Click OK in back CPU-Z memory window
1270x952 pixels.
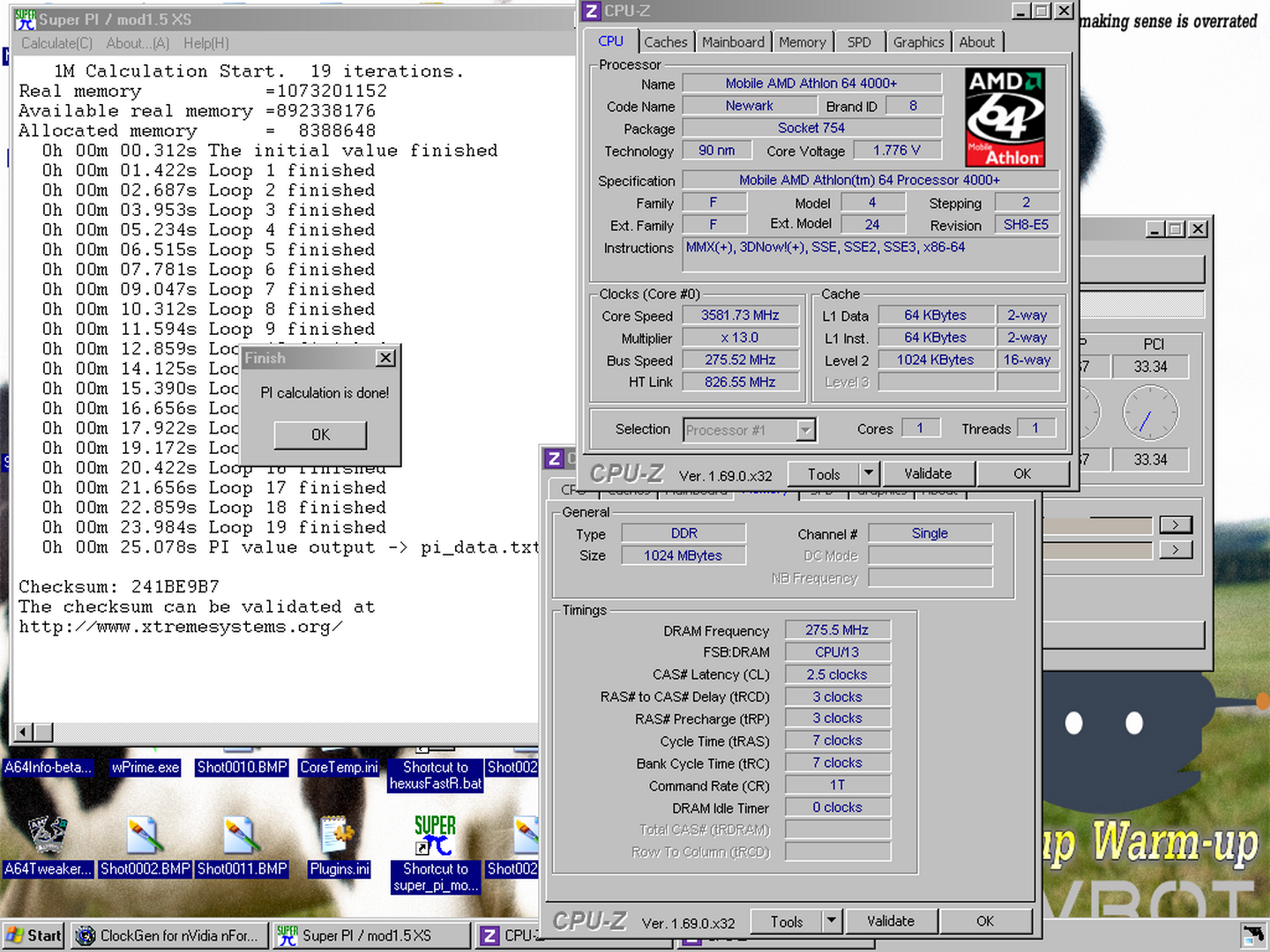[x=985, y=921]
